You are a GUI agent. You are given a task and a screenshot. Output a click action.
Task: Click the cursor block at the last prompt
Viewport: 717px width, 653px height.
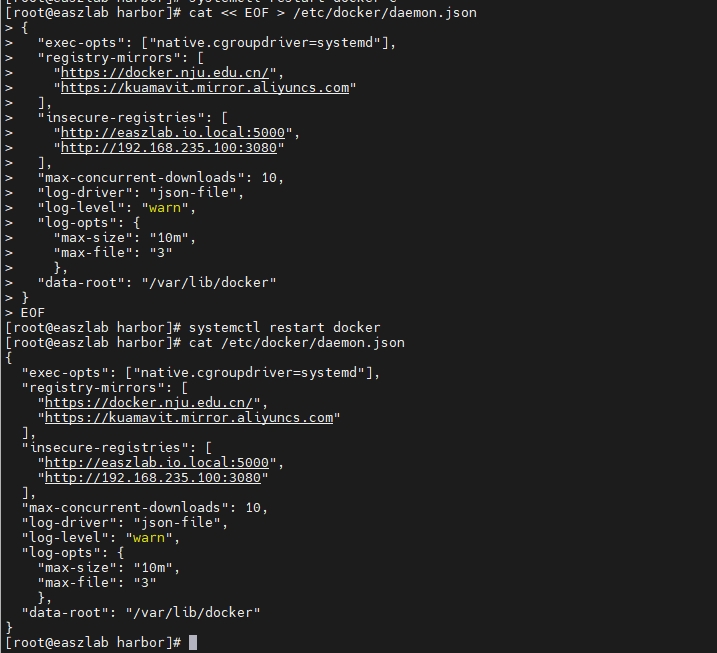(193, 642)
